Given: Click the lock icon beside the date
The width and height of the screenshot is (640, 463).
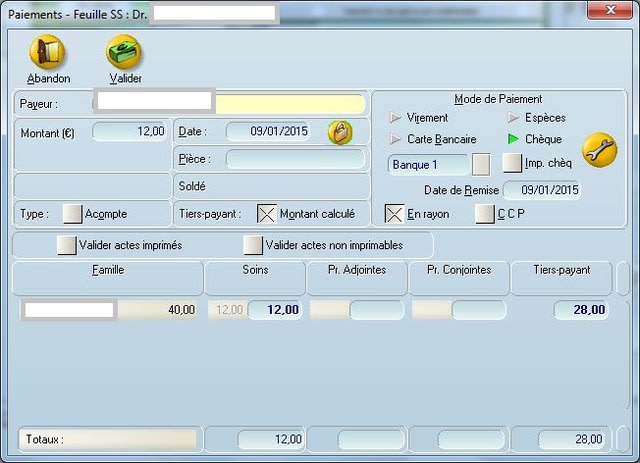Looking at the screenshot, I should [340, 132].
